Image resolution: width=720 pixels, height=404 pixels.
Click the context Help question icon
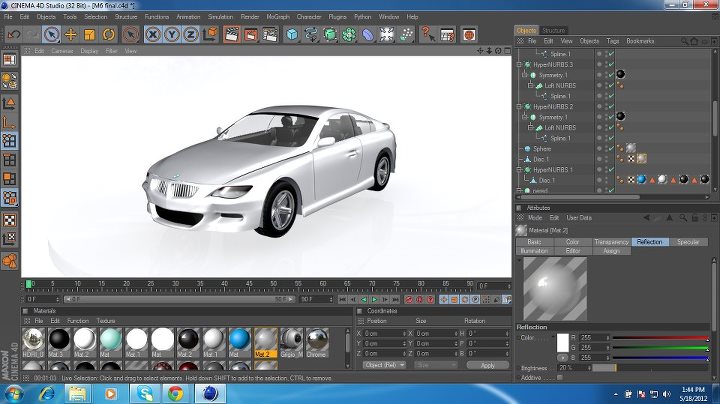pyautogui.click(x=428, y=34)
